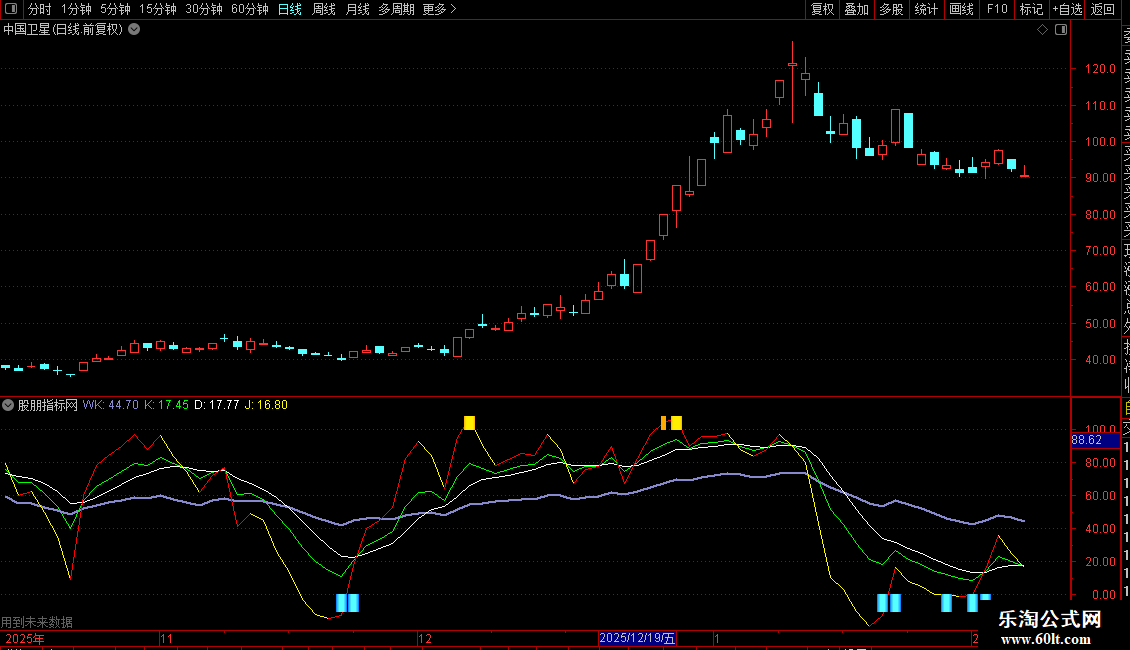Viewport: 1130px width, 650px height.
Task: Open 画线 drawing tools
Action: pyautogui.click(x=961, y=9)
